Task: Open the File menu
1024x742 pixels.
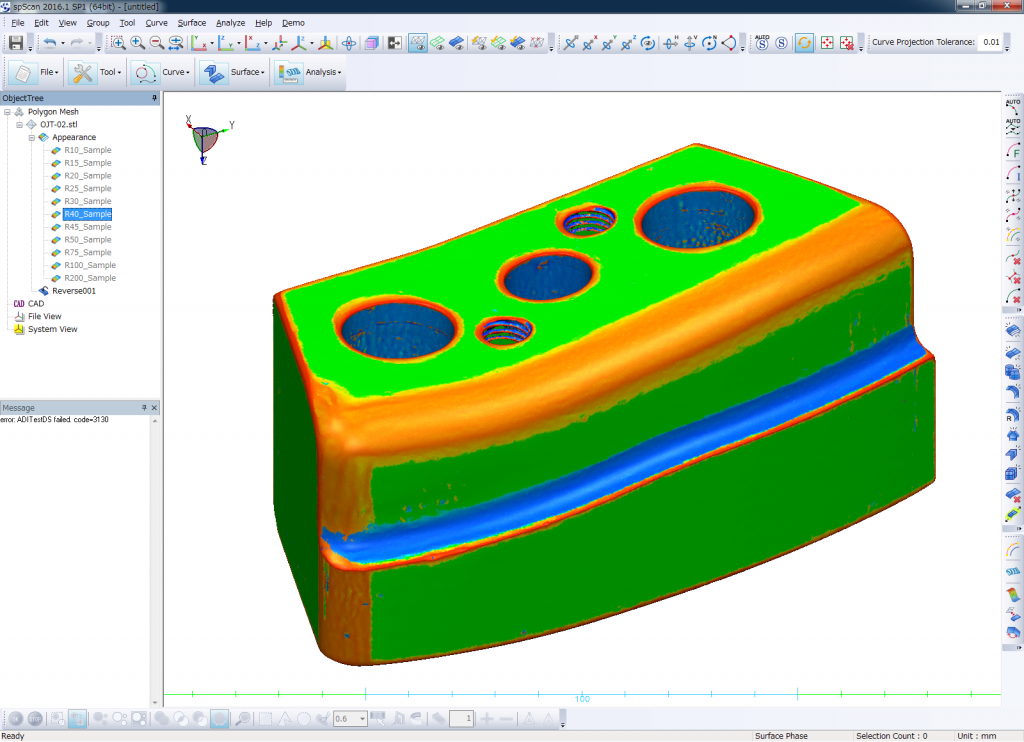Action: 18,23
